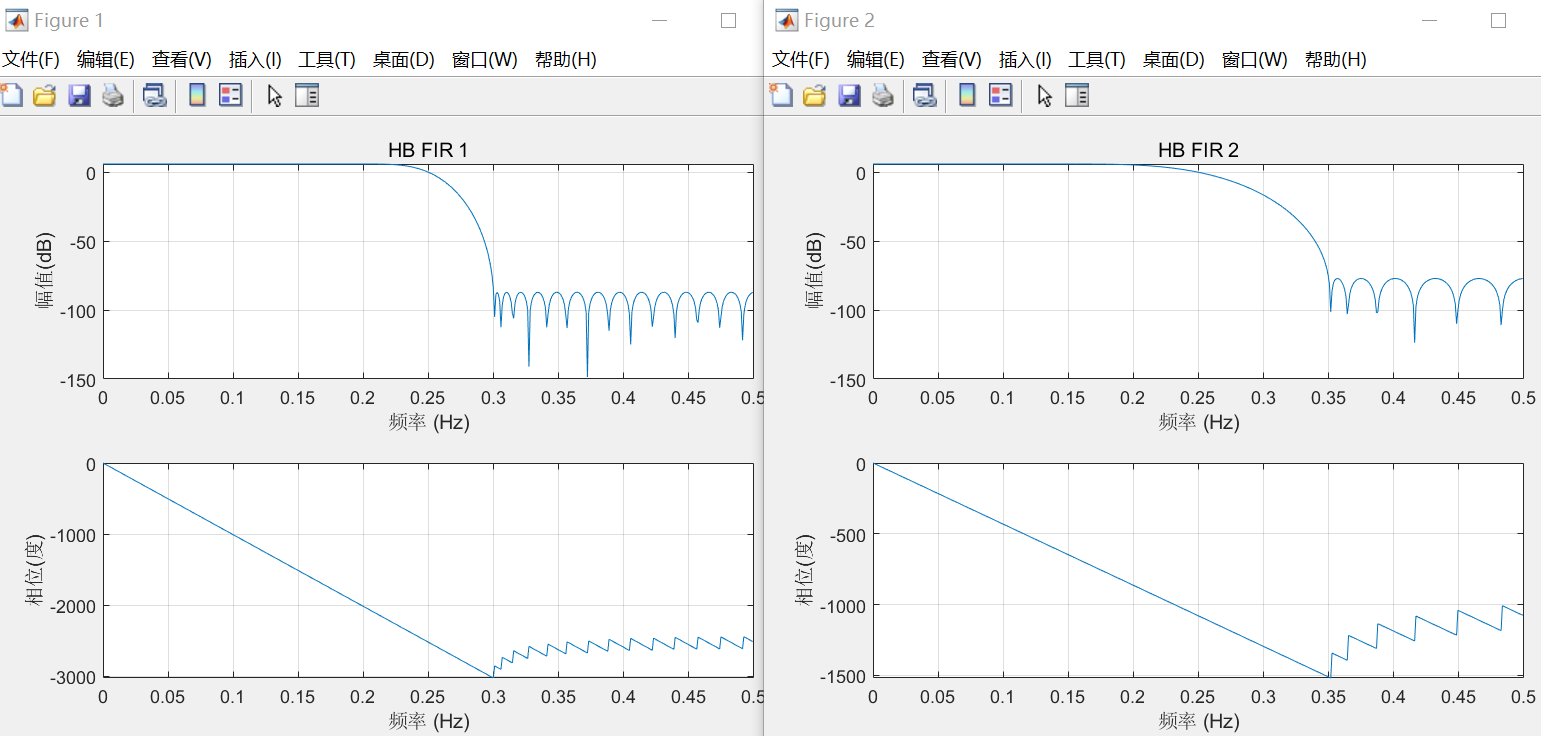Open the 窗口(W) menu in Figure 1

point(485,59)
